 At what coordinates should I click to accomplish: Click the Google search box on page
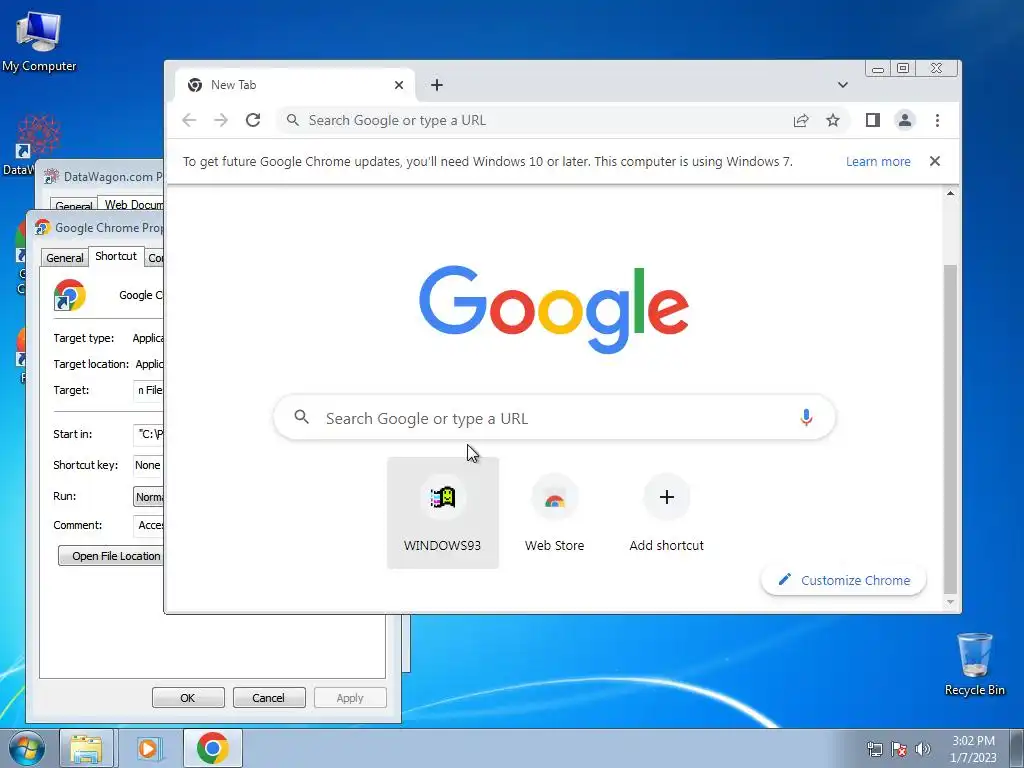[x=554, y=418]
